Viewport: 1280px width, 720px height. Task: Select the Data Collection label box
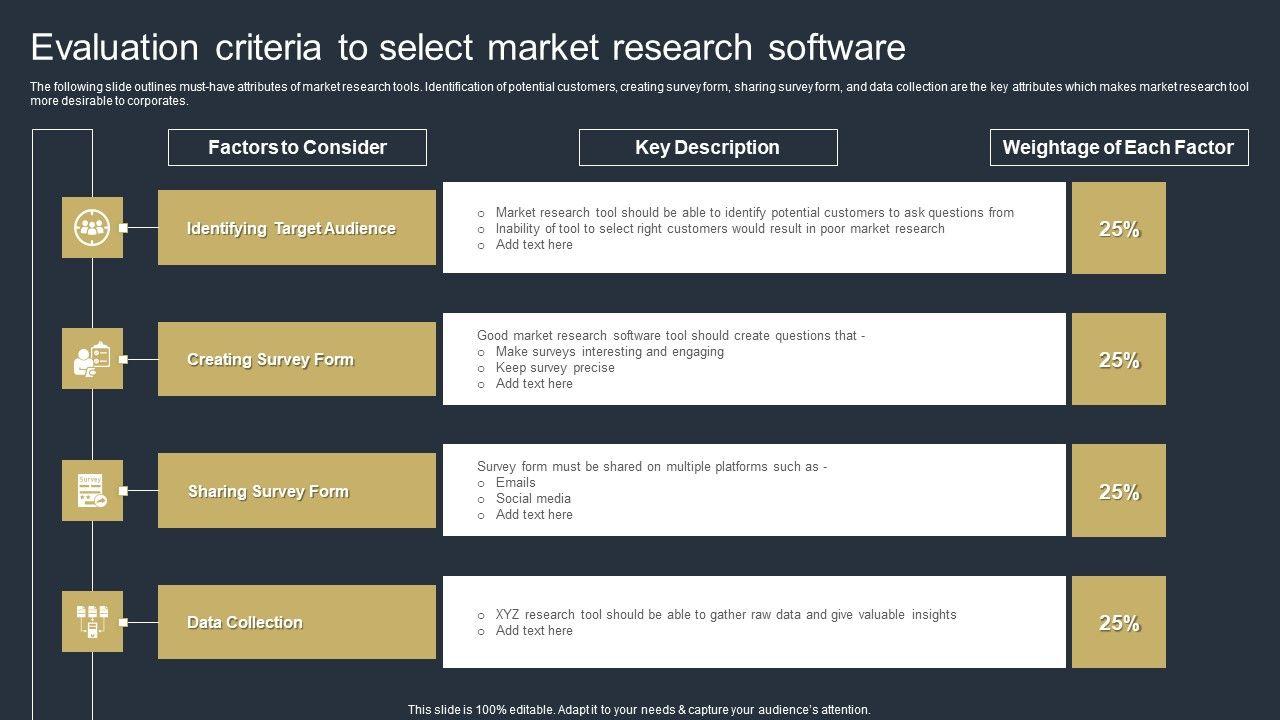[x=296, y=622]
